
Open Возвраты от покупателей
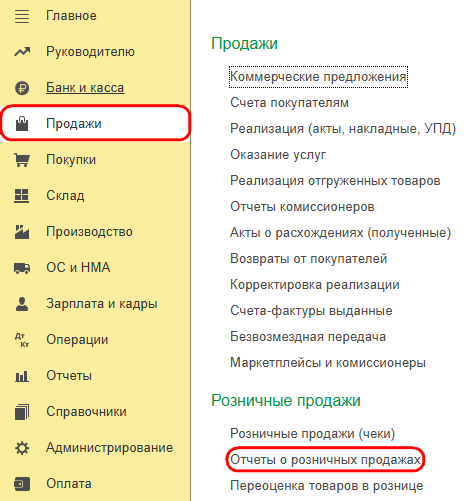coord(309,259)
